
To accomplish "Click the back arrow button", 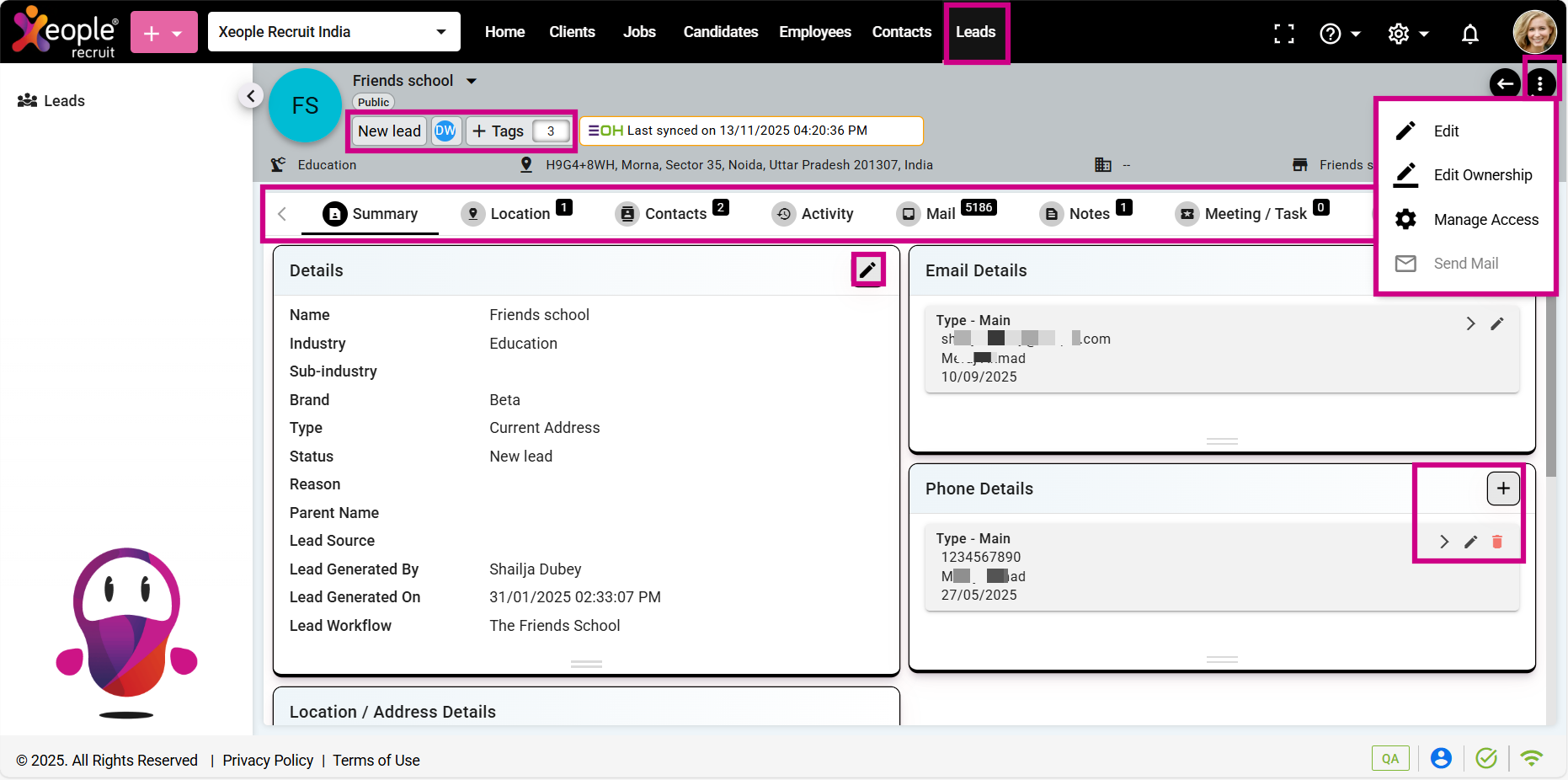I will pos(1504,83).
